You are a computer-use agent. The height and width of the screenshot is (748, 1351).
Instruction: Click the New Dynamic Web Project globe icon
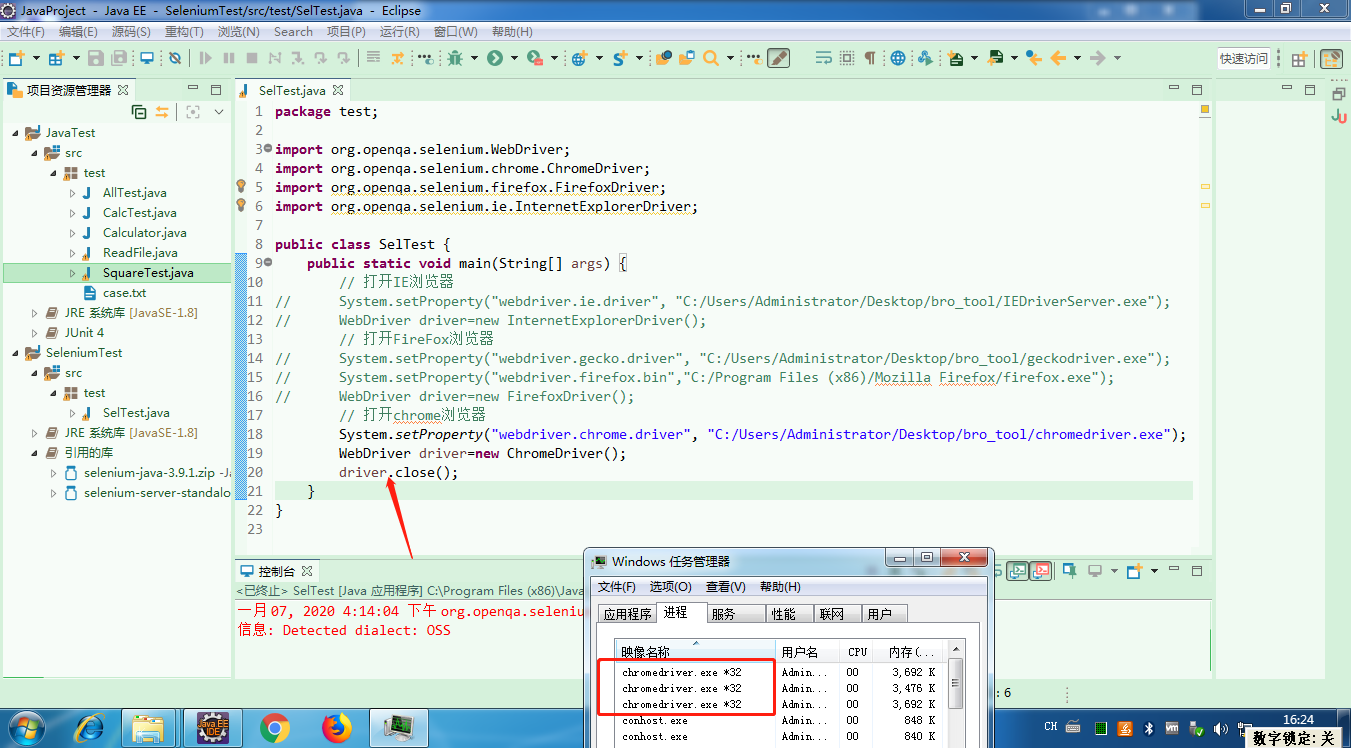click(579, 58)
